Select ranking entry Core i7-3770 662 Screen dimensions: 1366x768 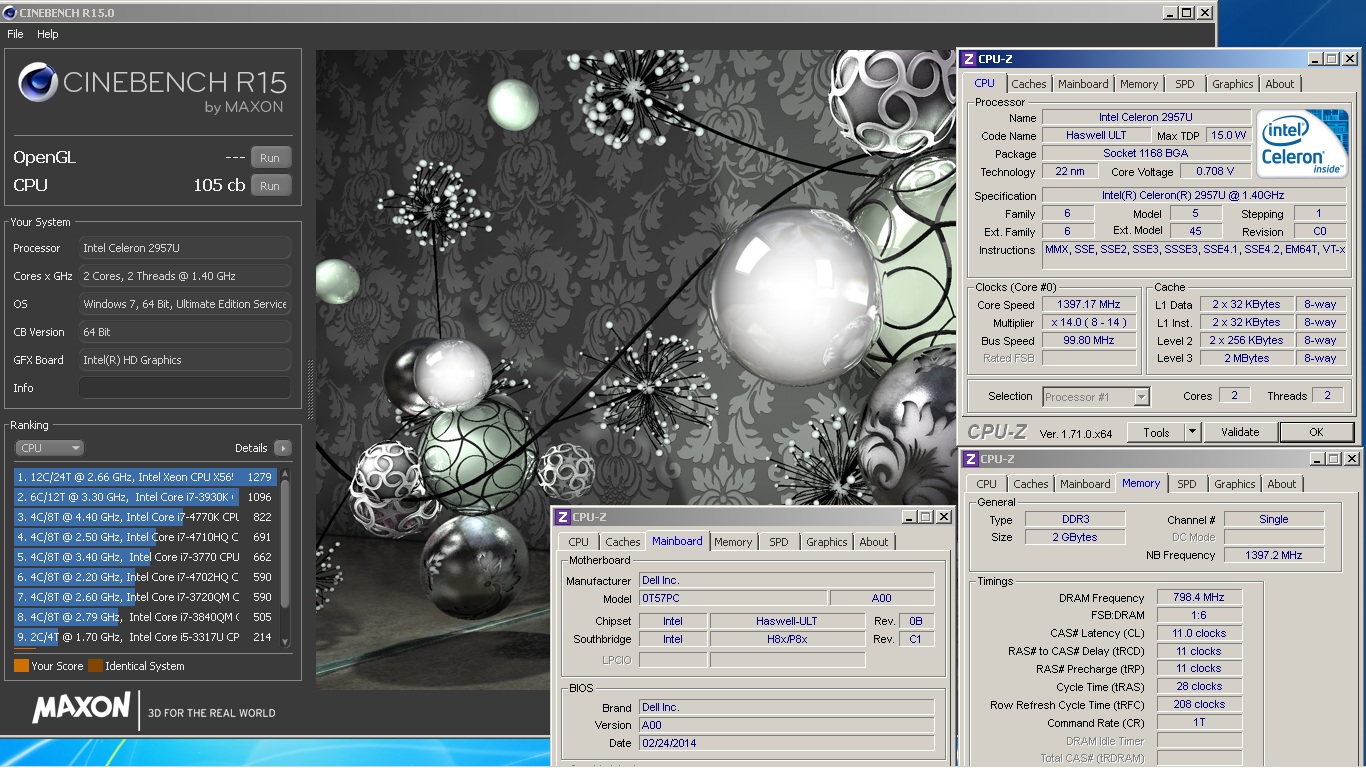pos(145,557)
